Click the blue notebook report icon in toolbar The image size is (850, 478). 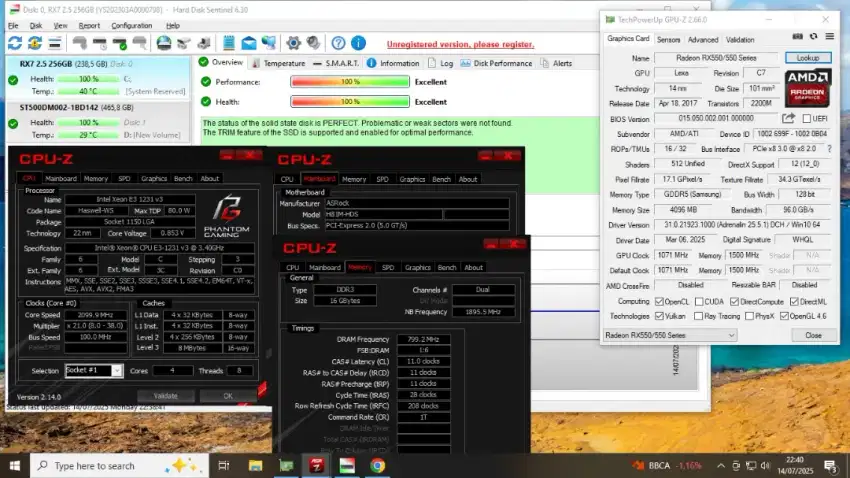click(x=229, y=43)
